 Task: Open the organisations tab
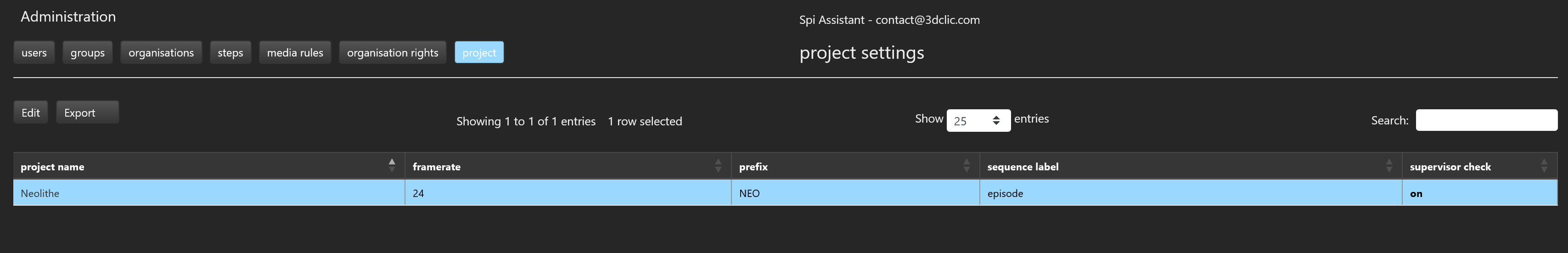point(161,53)
